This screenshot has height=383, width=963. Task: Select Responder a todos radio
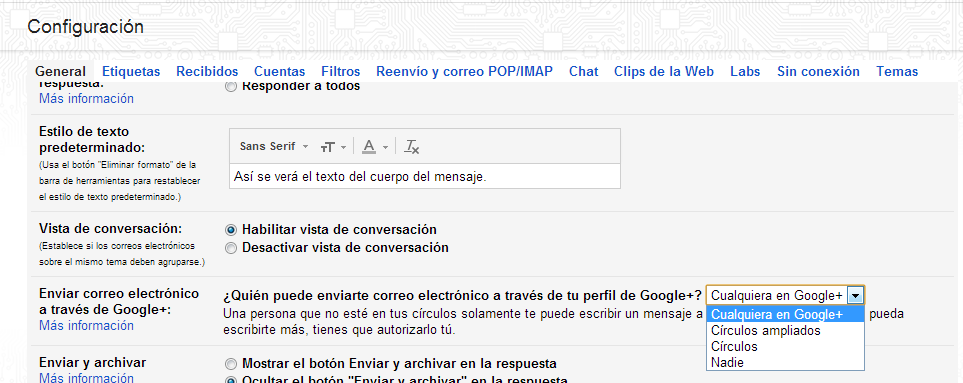tap(230, 87)
